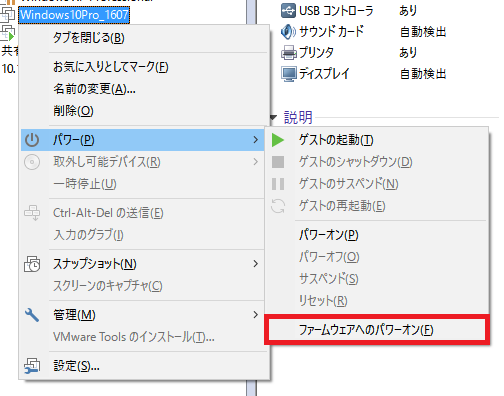This screenshot has height=396, width=504.
Task: Click あり value for USB コントローラ
Action: pos(408,11)
